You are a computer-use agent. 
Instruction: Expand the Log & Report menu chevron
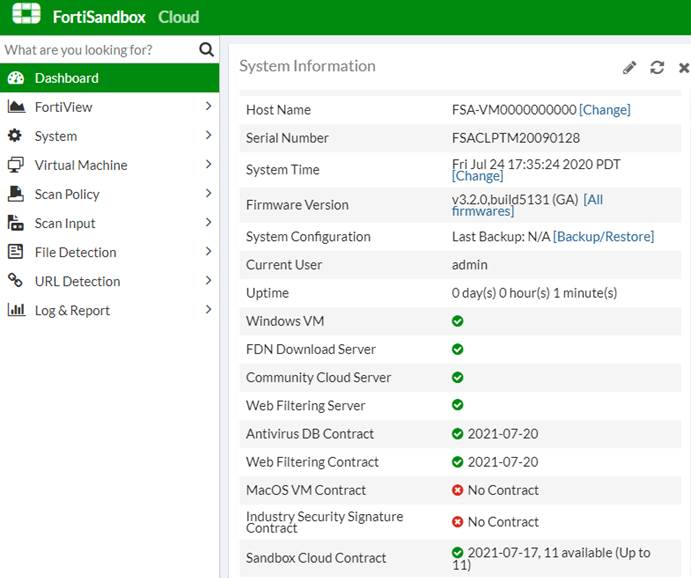point(208,310)
